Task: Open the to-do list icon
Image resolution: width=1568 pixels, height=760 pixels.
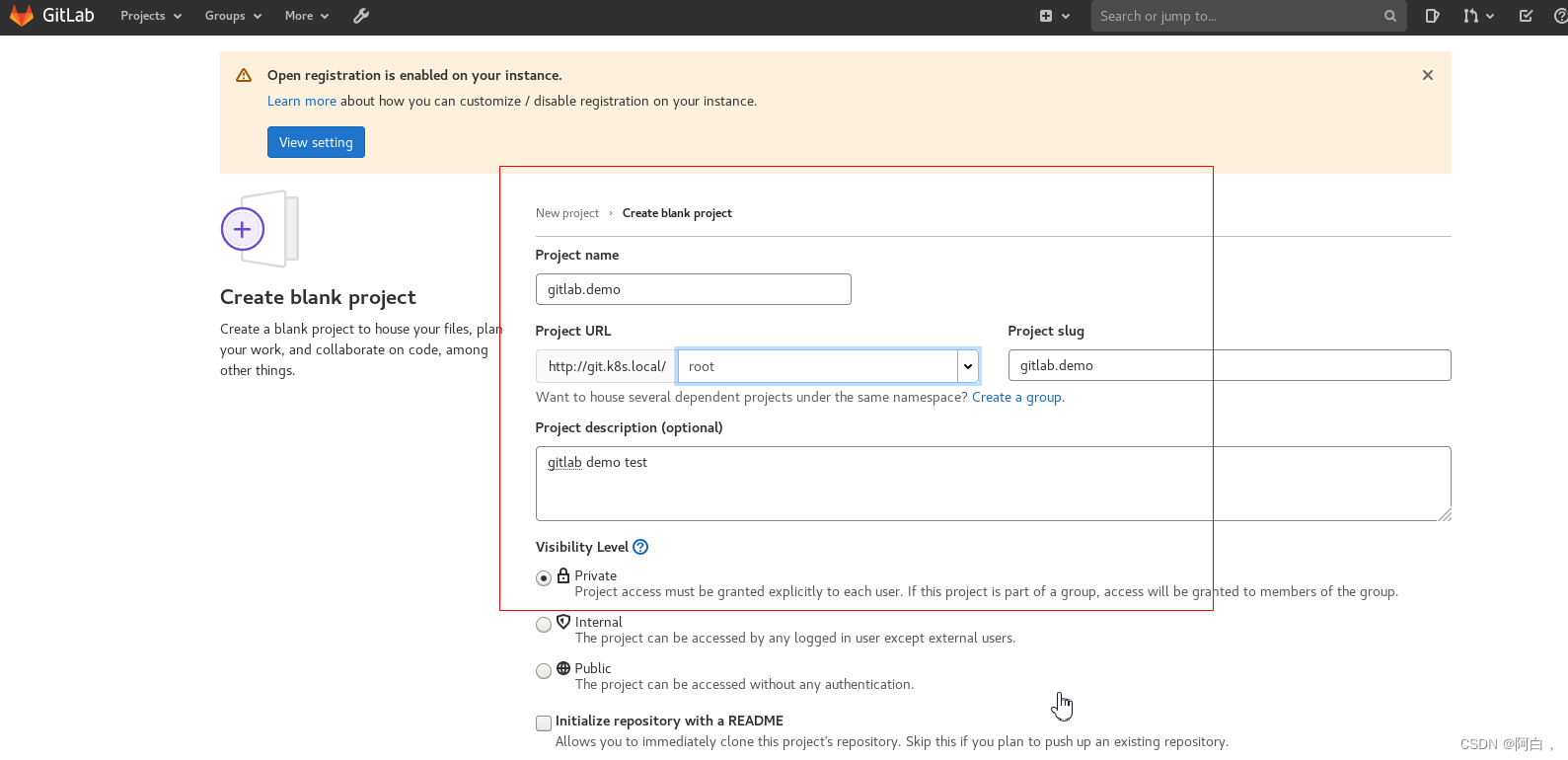Action: [1526, 16]
